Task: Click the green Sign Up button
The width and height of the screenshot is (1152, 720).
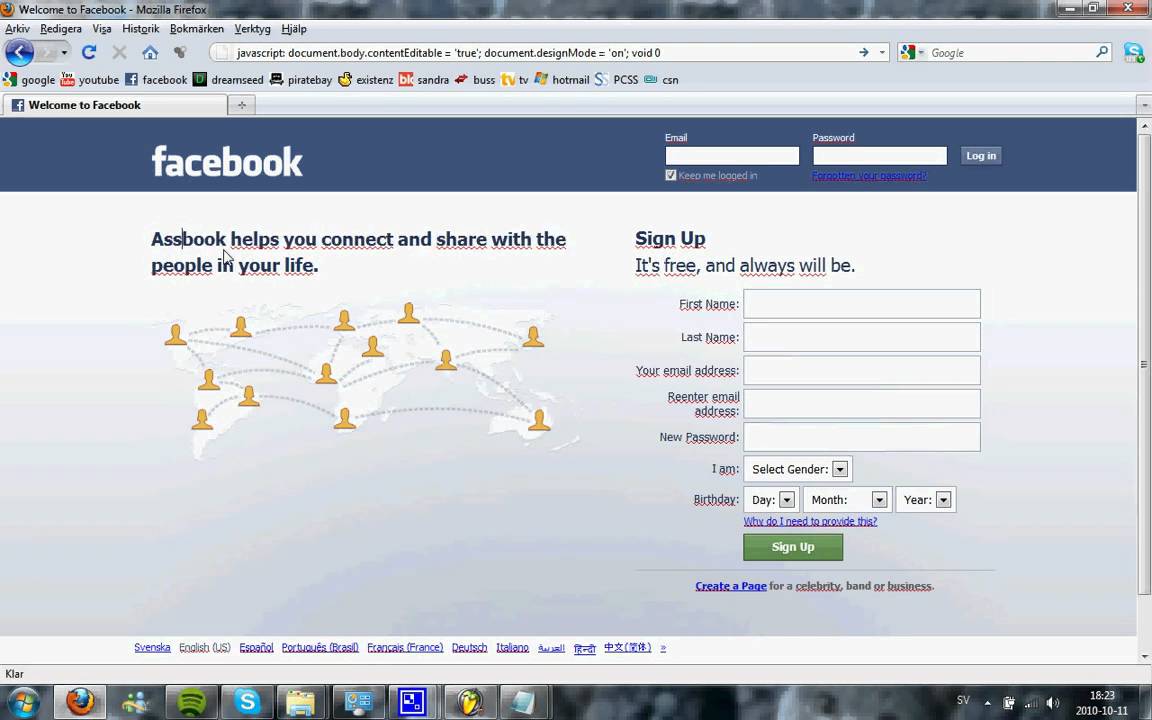Action: (x=793, y=547)
